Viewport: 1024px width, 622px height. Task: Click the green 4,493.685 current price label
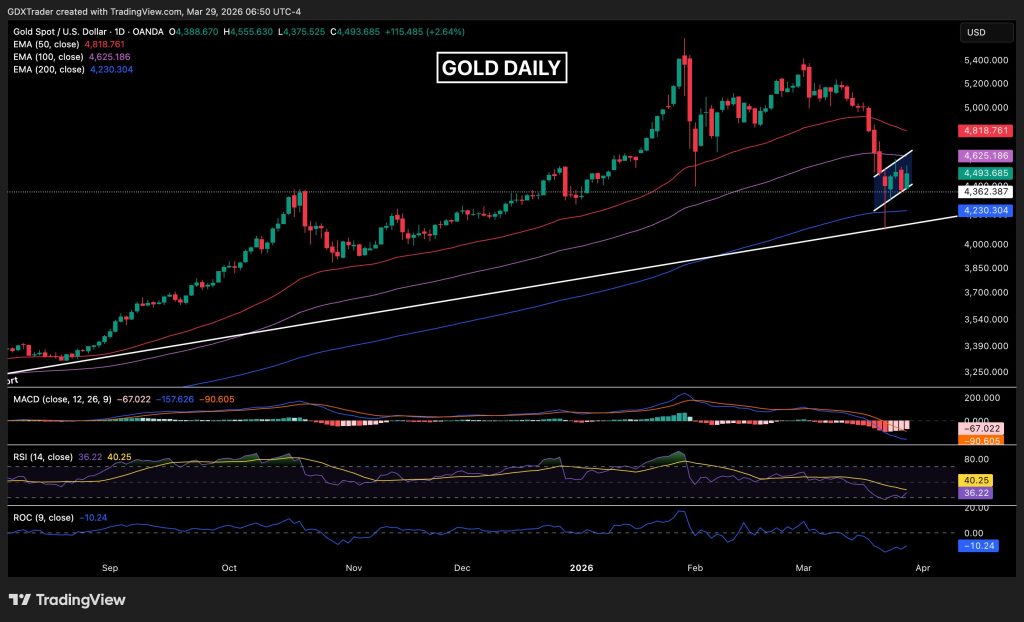pos(985,173)
